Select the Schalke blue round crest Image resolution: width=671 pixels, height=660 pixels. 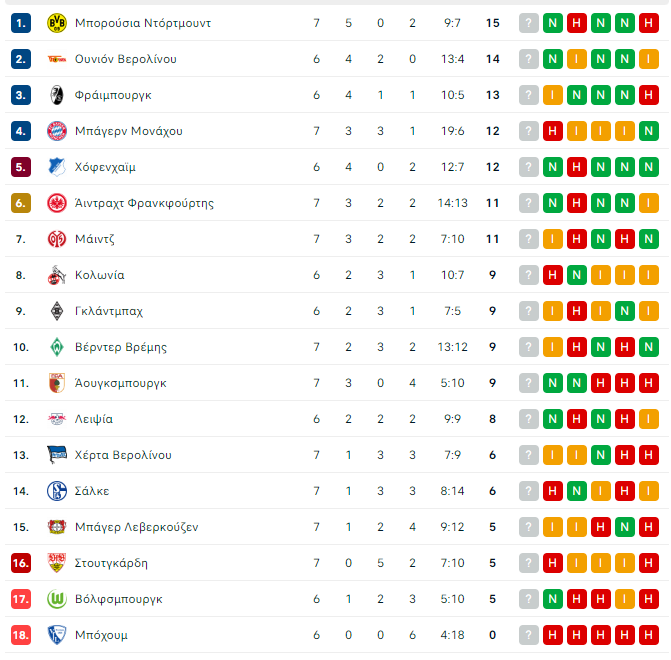coord(56,491)
